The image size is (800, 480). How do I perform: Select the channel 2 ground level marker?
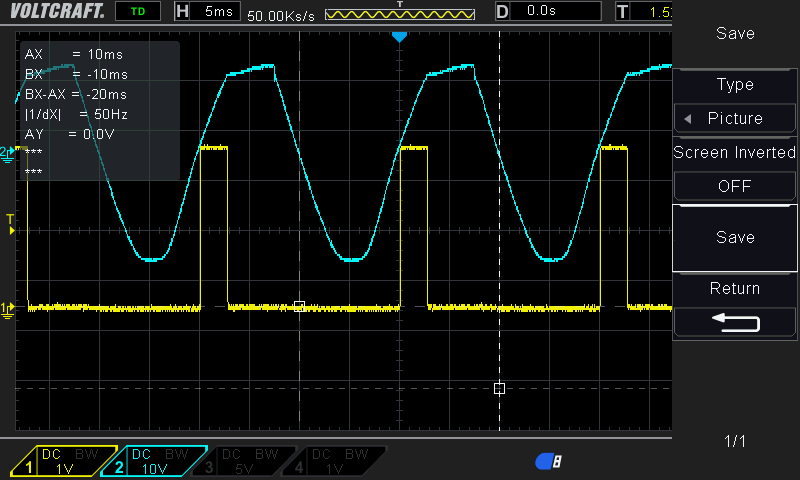pos(8,153)
